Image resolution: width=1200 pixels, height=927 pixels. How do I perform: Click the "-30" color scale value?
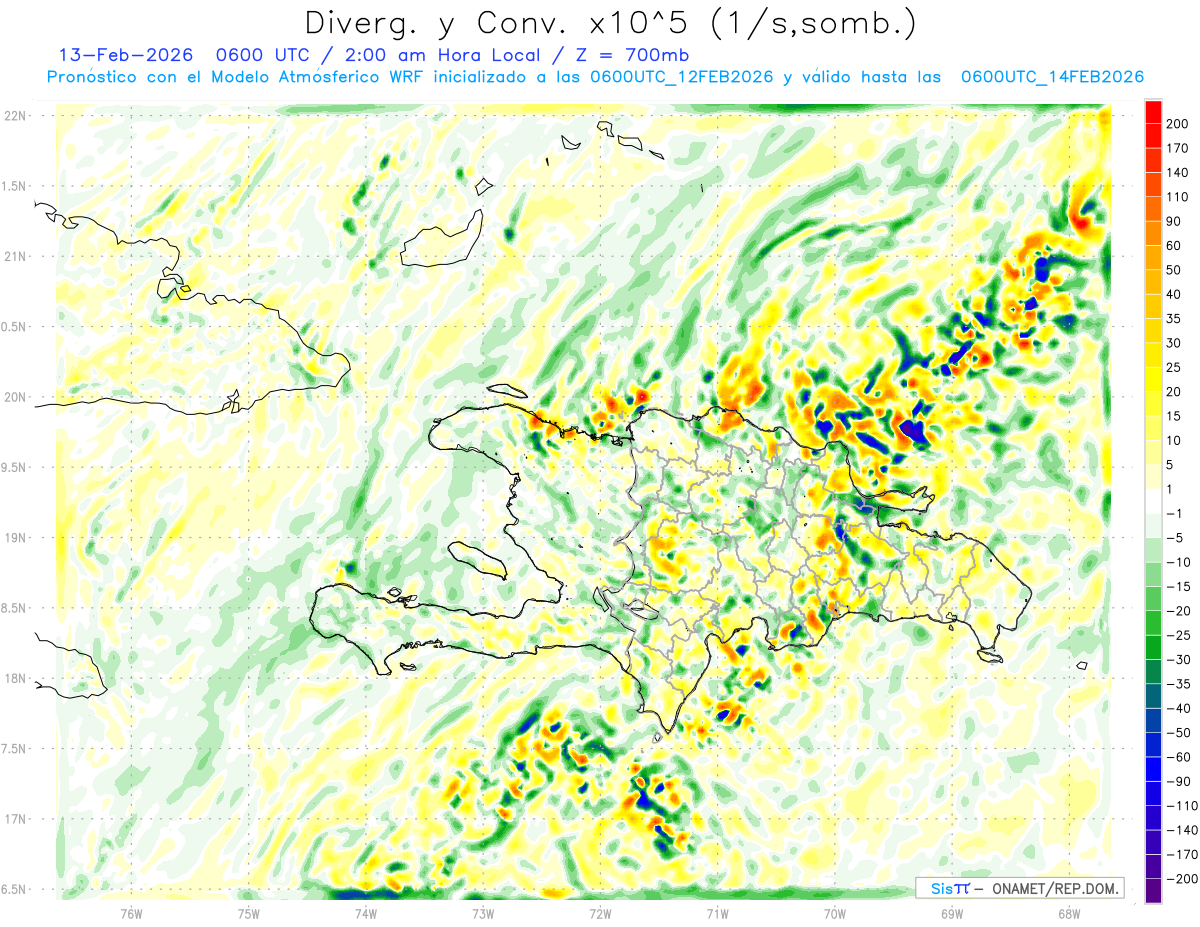pyautogui.click(x=1179, y=660)
